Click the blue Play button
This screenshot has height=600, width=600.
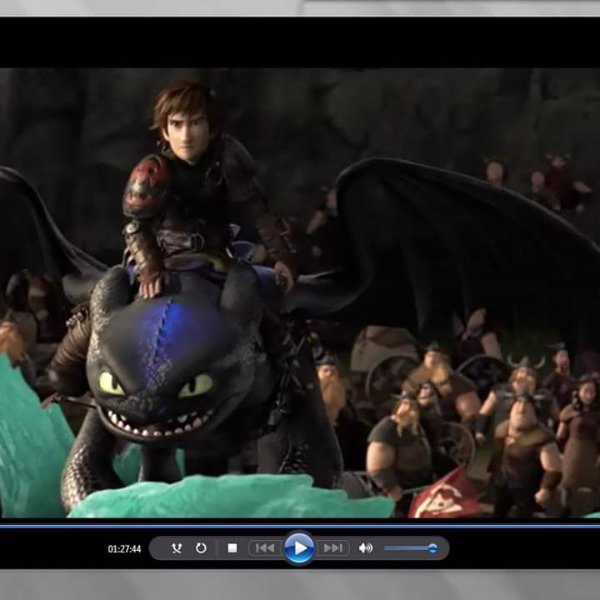tap(299, 548)
